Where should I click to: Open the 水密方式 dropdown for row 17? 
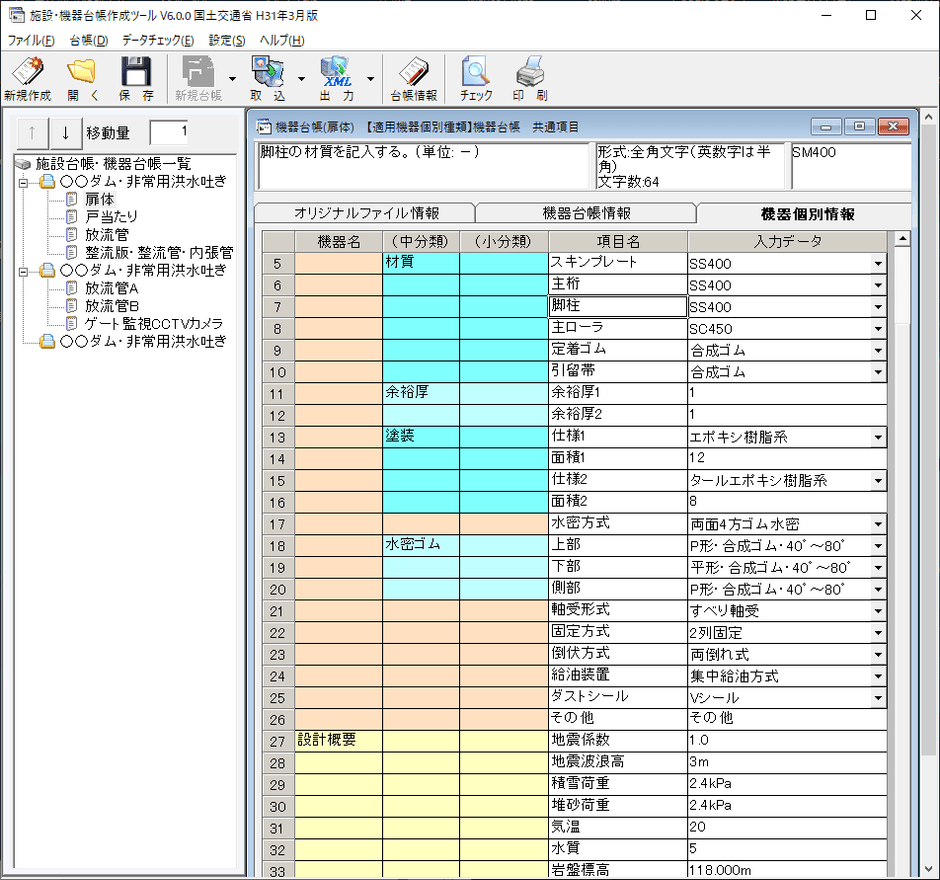click(x=879, y=523)
